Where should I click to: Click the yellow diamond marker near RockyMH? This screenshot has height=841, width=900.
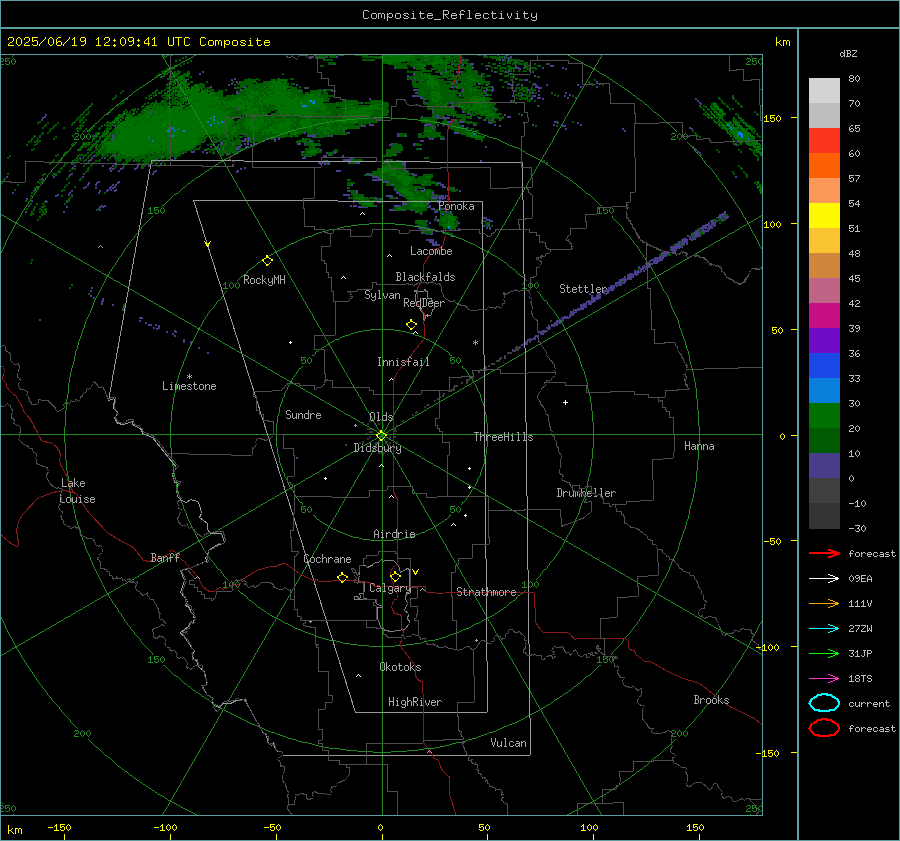coord(267,261)
